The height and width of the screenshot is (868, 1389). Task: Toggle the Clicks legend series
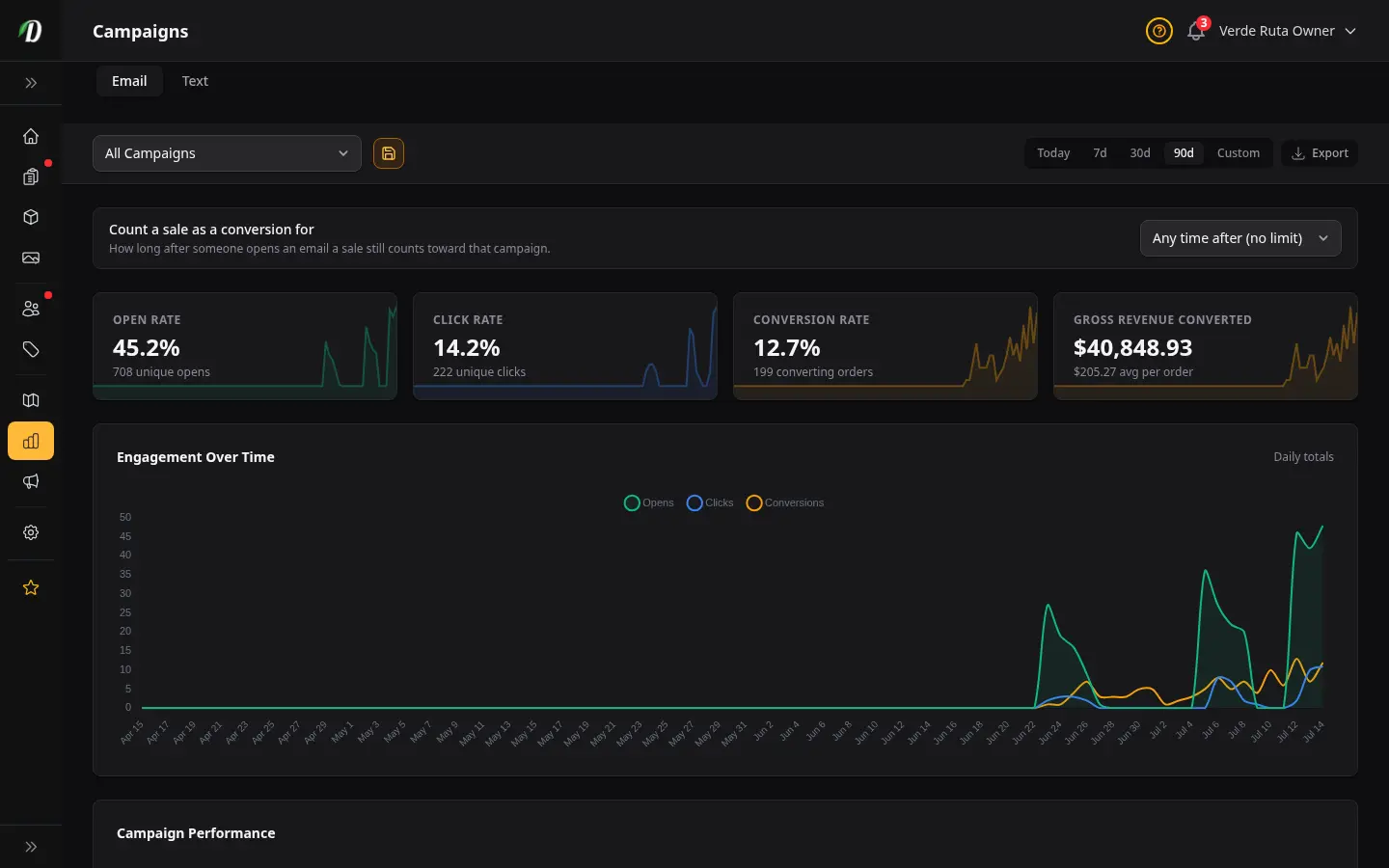pos(710,502)
